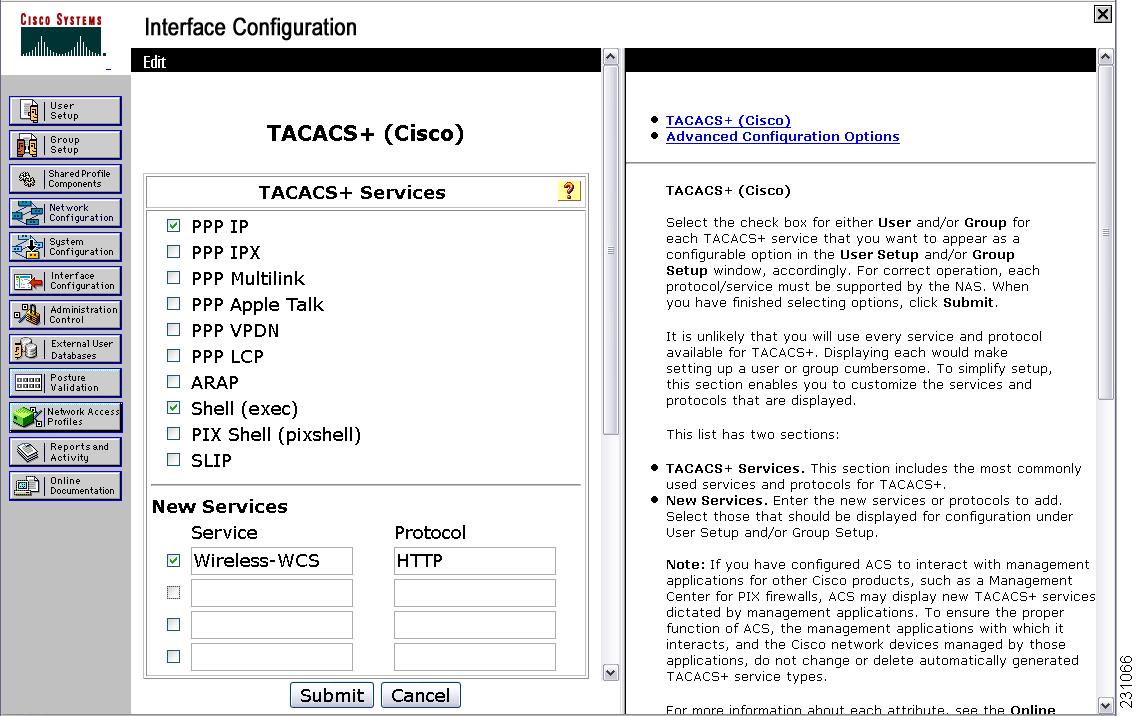Open User Setup from the sidebar

coord(65,110)
